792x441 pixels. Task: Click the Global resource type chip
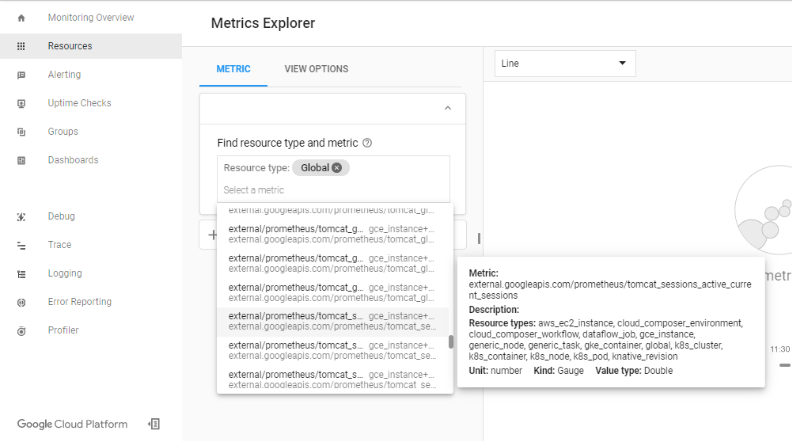coord(320,168)
